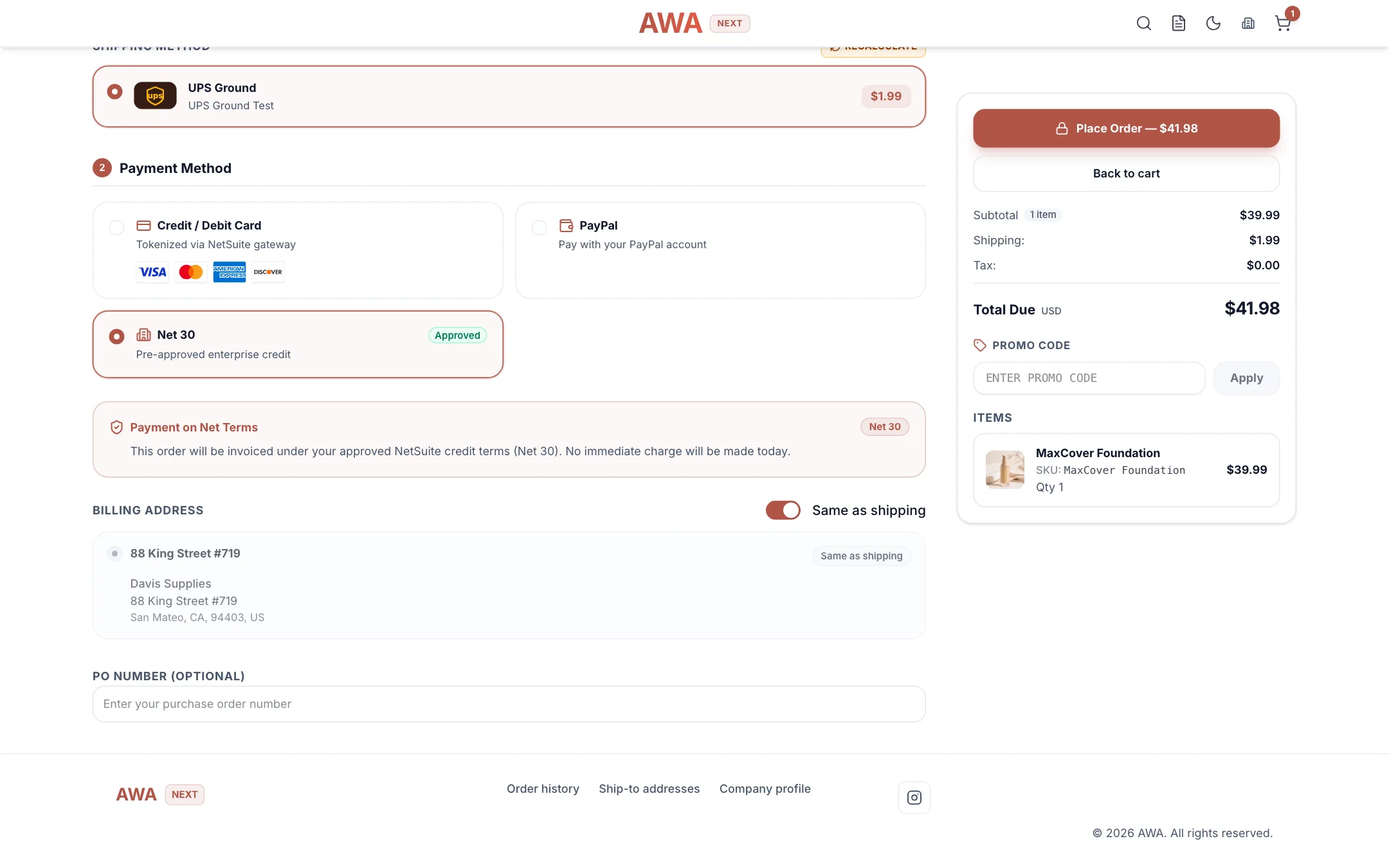Click the credit card icon
This screenshot has height=868, width=1389.
pos(143,226)
